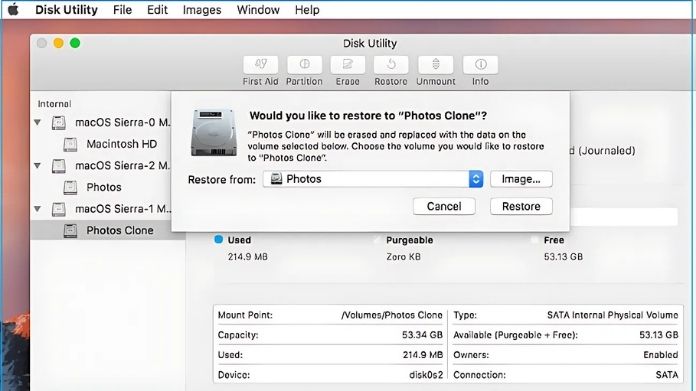696x391 pixels.
Task: Click the Owners value Enabled
Action: (660, 355)
